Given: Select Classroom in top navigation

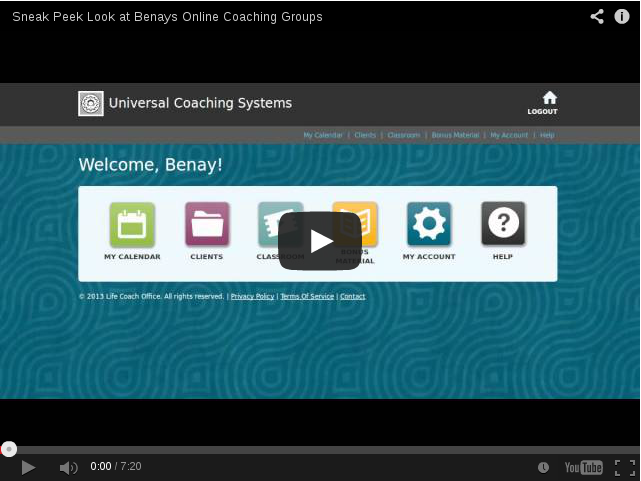Looking at the screenshot, I should coord(403,135).
